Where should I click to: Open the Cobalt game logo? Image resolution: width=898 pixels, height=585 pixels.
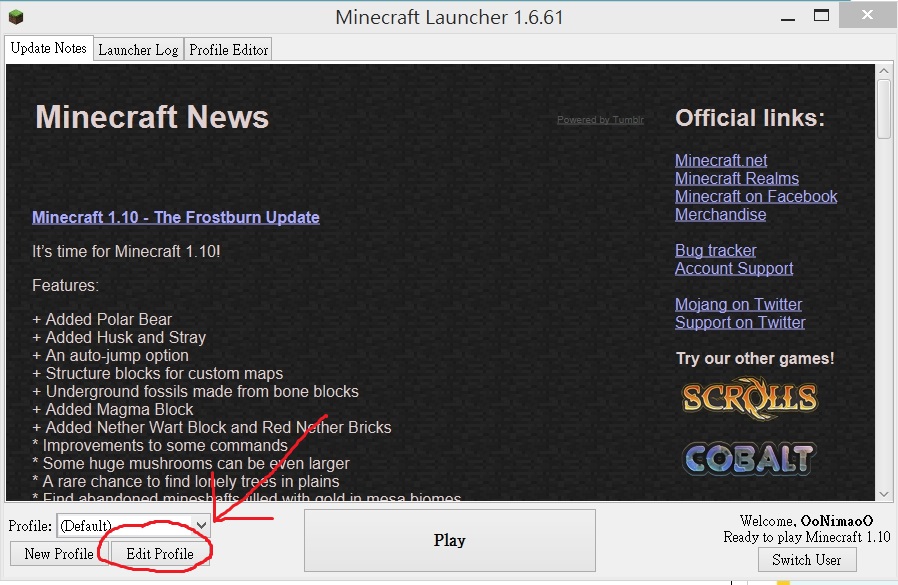point(750,458)
